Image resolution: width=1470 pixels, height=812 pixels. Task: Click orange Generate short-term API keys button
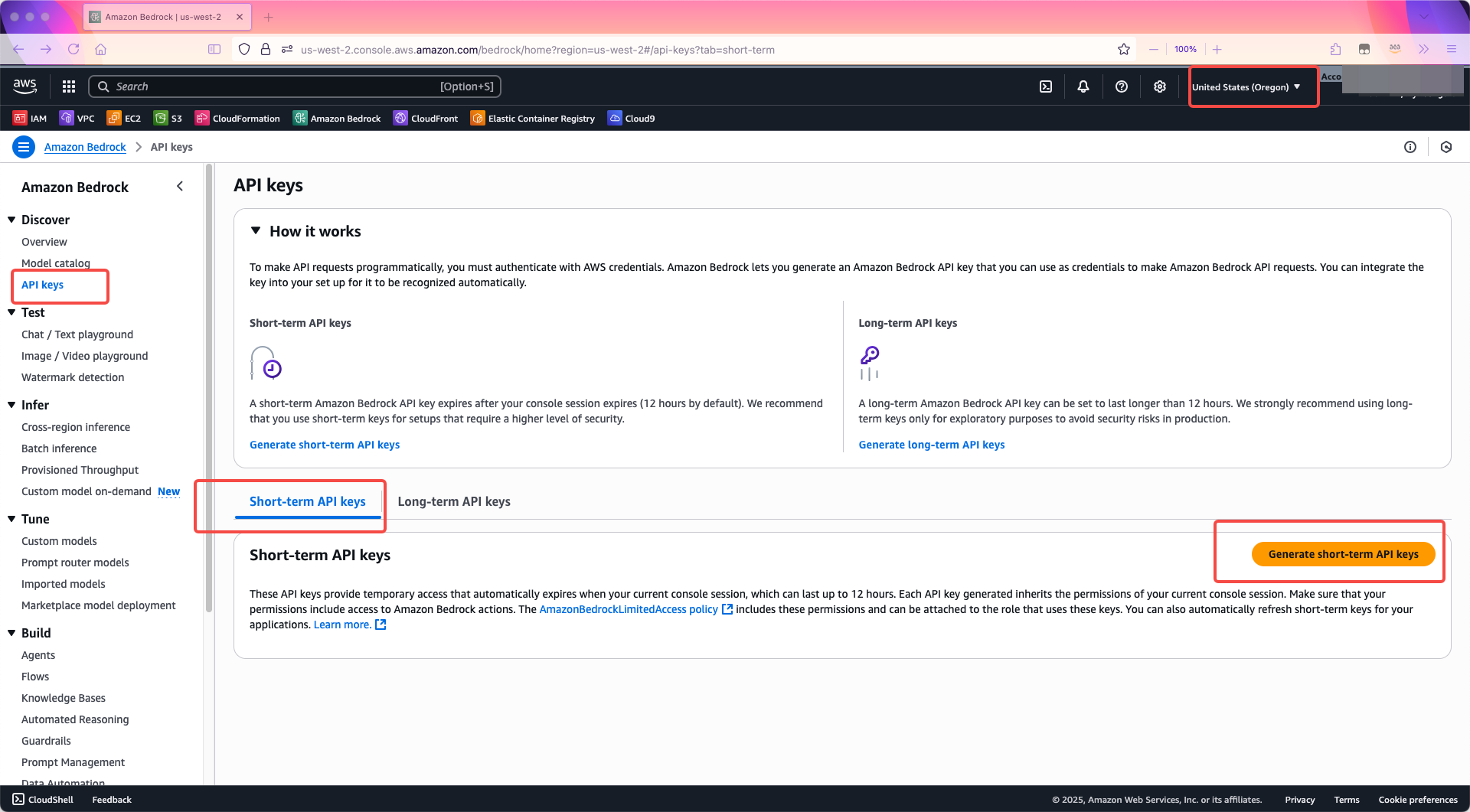(x=1343, y=554)
